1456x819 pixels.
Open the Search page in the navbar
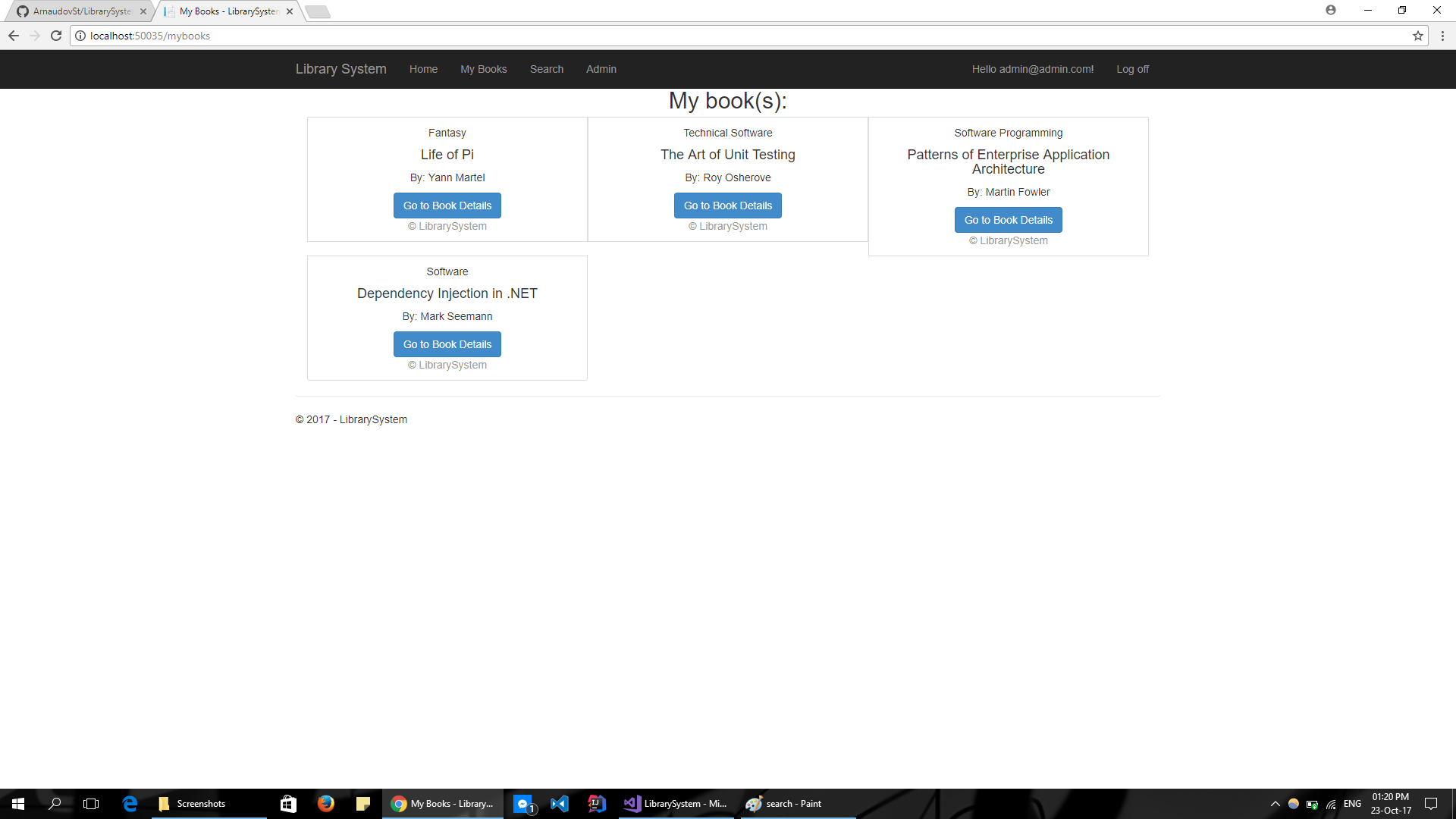(546, 69)
